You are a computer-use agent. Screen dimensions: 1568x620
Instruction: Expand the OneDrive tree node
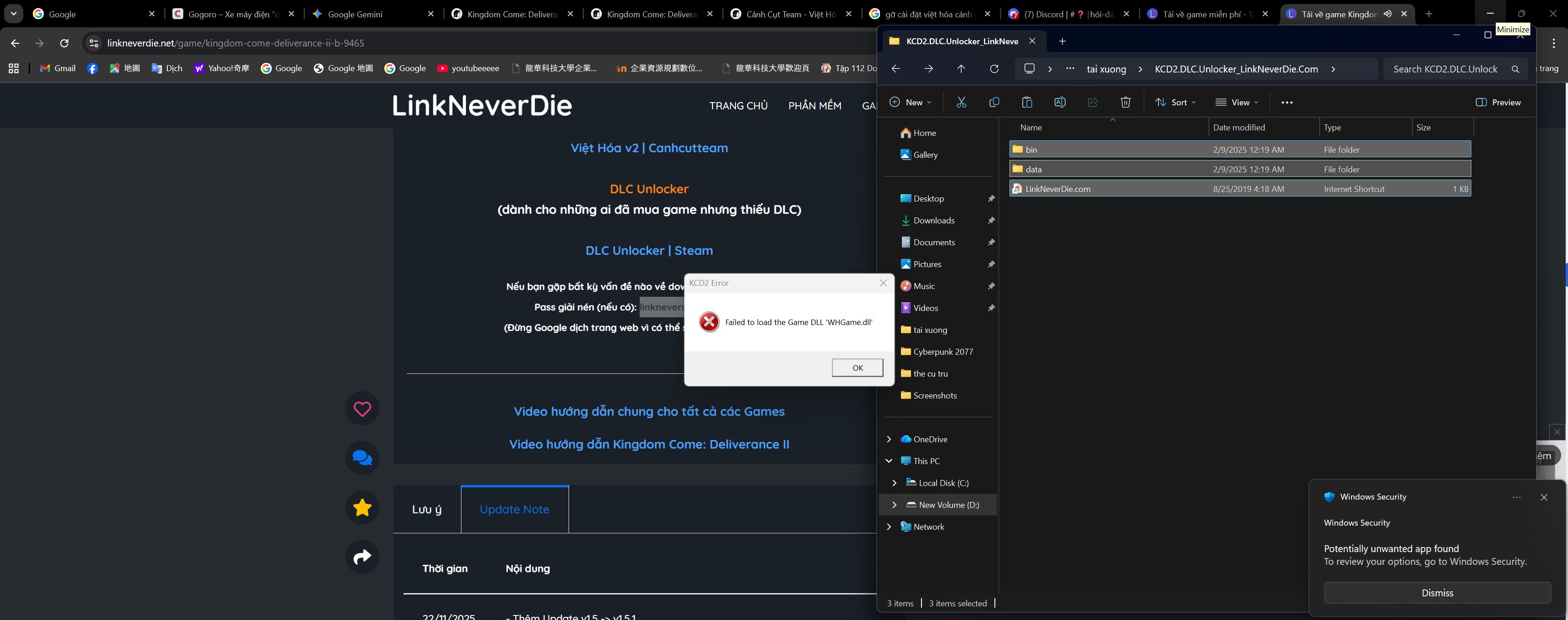point(889,439)
